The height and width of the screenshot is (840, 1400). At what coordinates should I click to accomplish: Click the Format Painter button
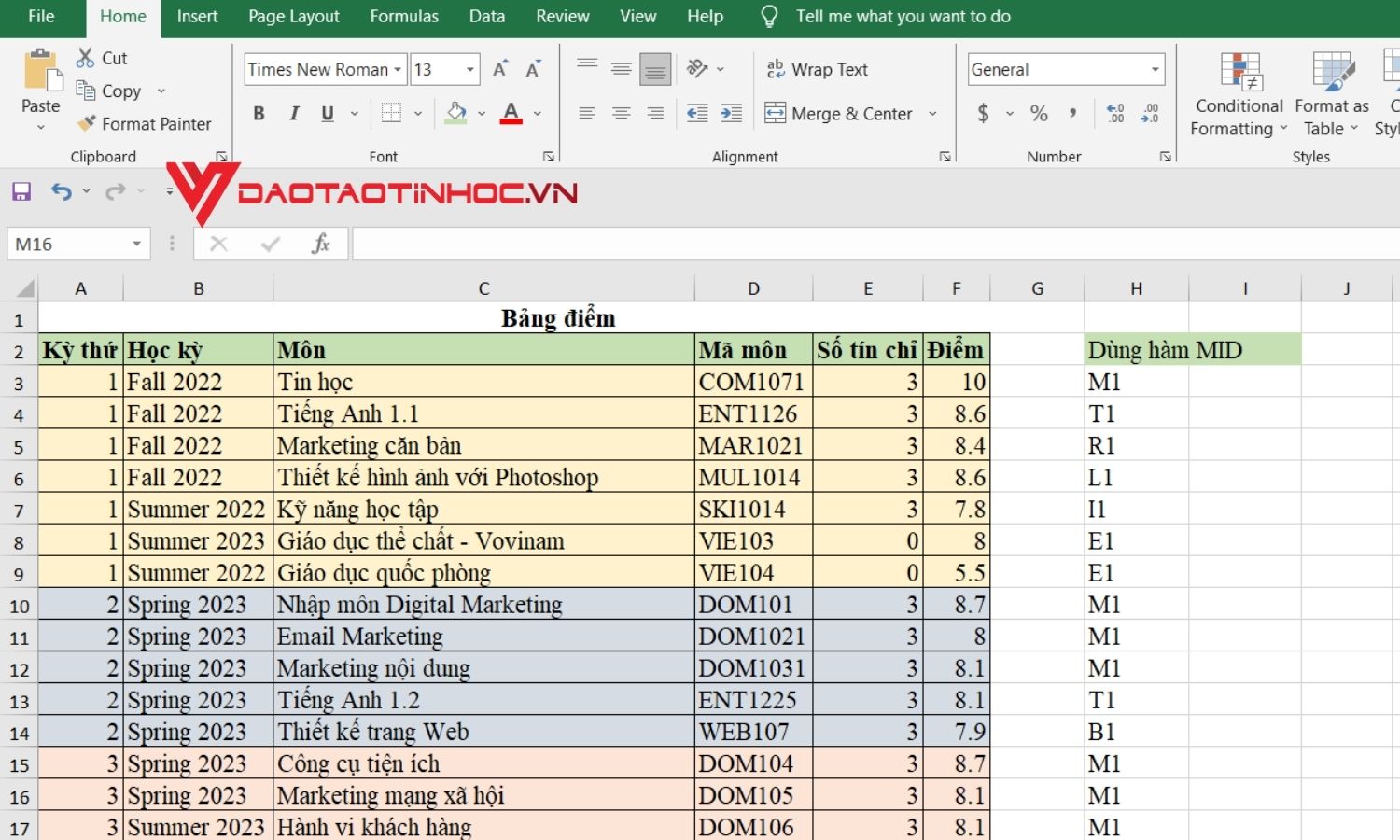145,123
